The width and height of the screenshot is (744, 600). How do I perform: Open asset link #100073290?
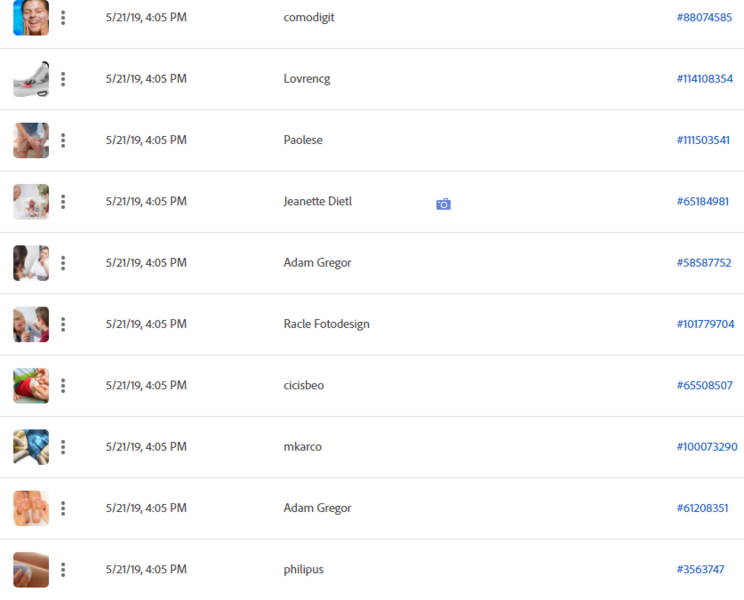pyautogui.click(x=707, y=447)
